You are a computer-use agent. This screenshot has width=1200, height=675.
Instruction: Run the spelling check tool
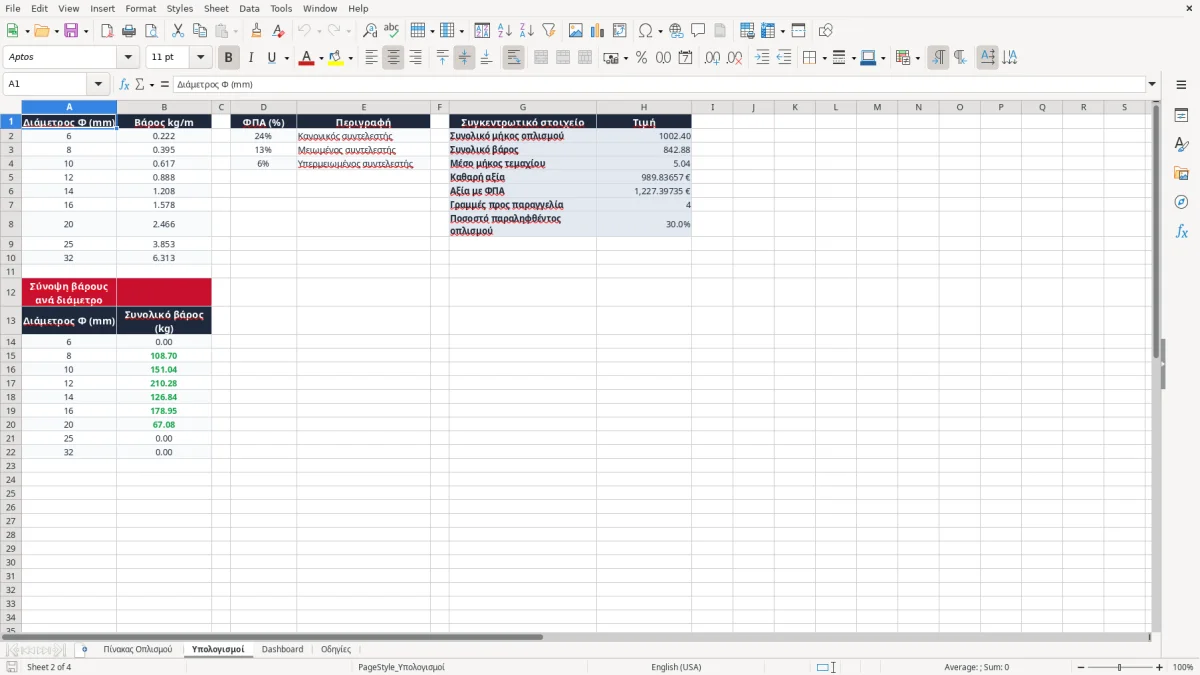[x=392, y=31]
